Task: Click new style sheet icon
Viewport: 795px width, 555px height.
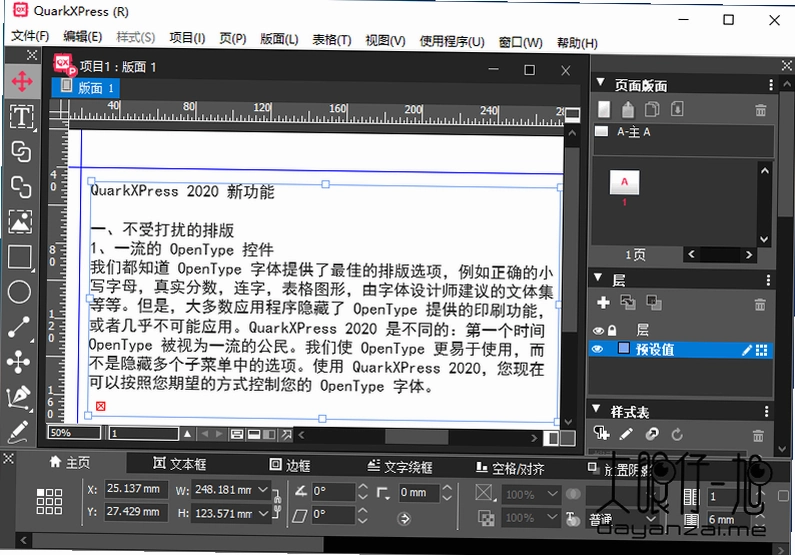Action: coord(601,434)
